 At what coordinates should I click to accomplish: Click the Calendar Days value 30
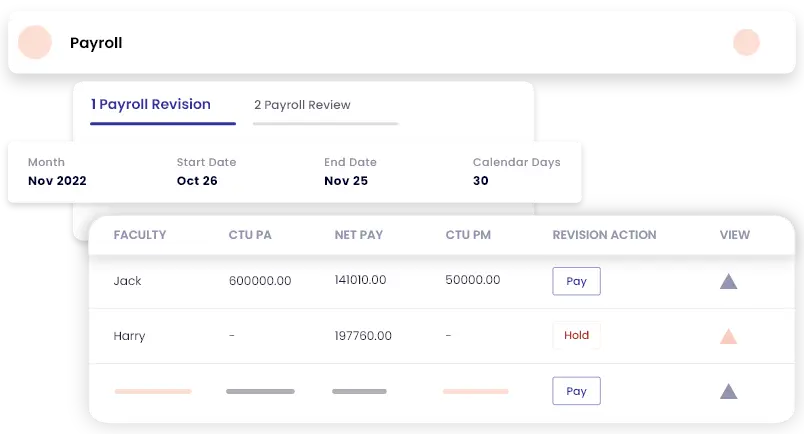[480, 181]
